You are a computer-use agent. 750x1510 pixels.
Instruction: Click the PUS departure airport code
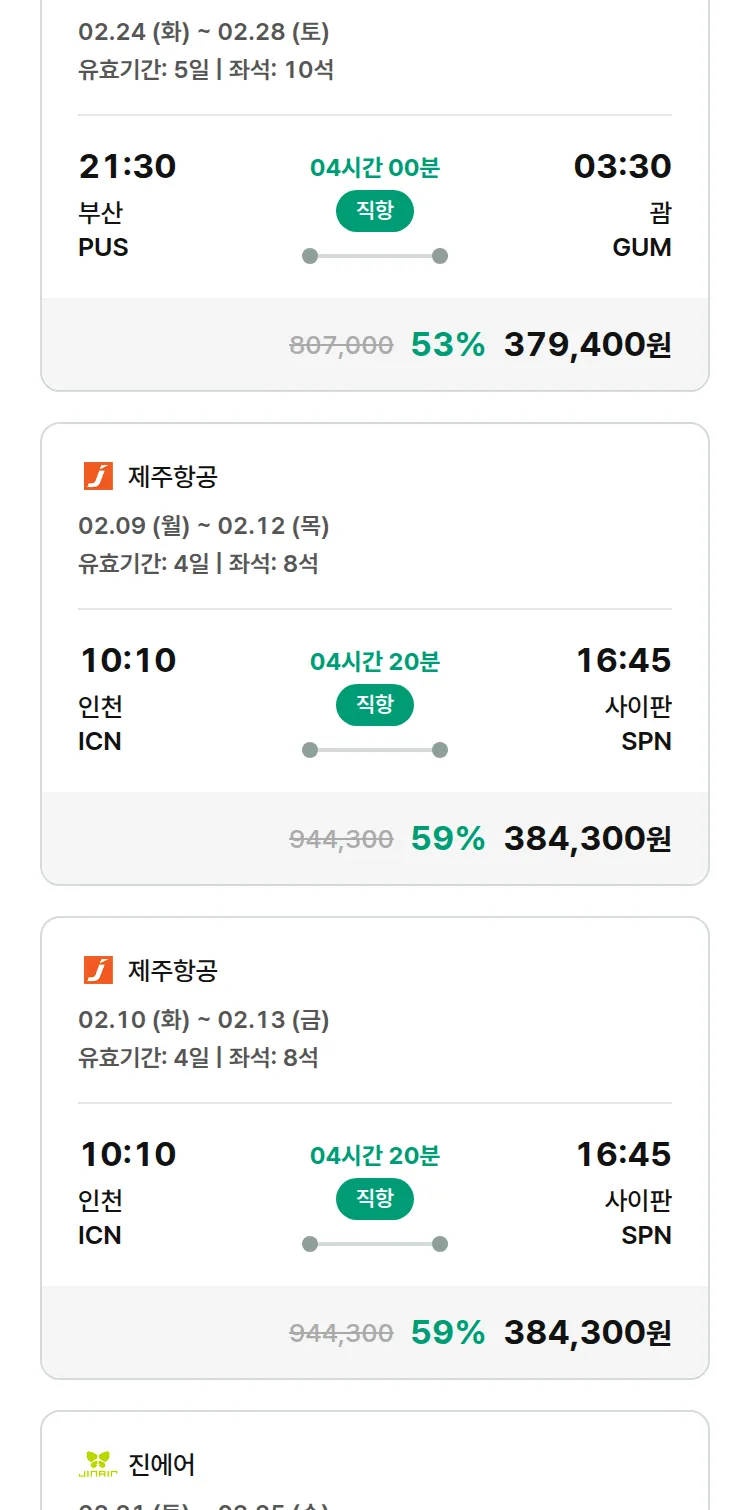coord(103,247)
